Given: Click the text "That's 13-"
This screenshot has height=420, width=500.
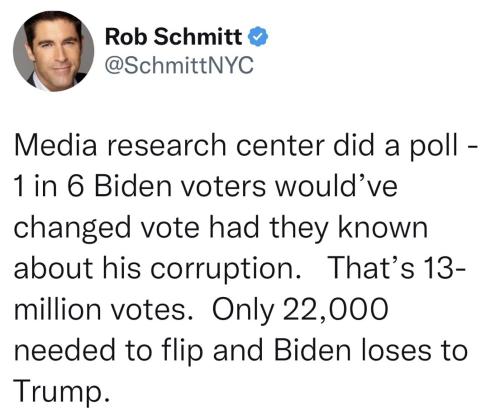Looking at the screenshot, I should (396, 268).
